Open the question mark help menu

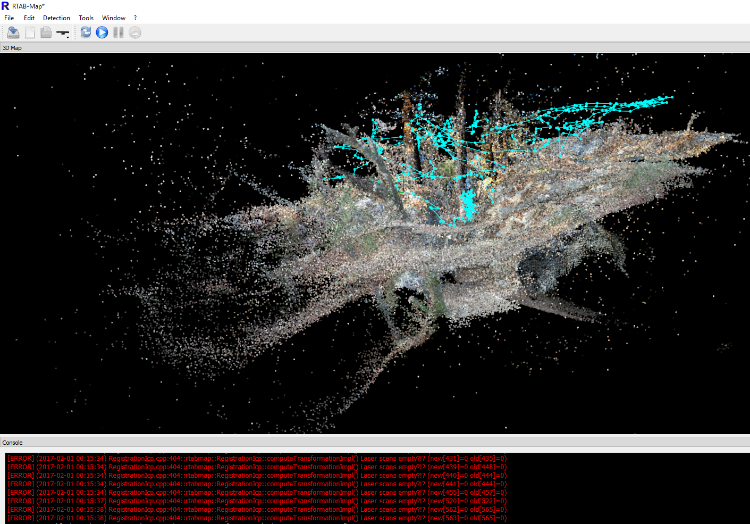(x=135, y=18)
